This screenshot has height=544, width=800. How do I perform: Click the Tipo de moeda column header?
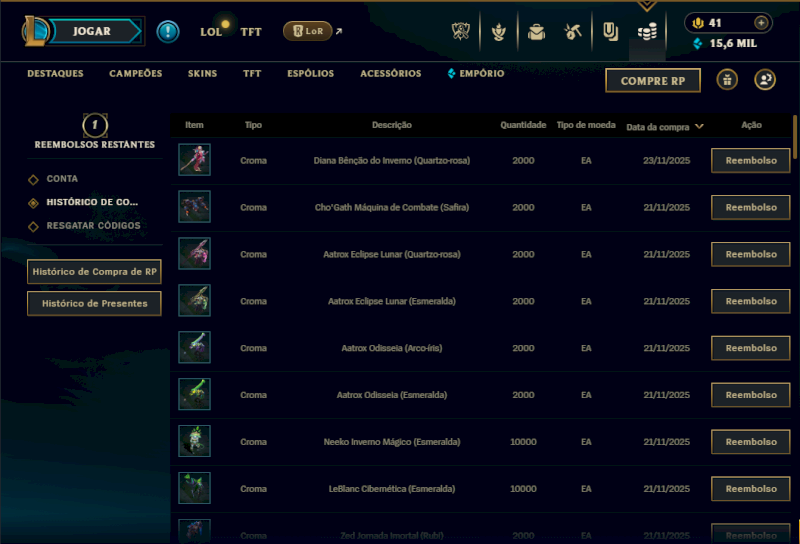click(x=586, y=125)
